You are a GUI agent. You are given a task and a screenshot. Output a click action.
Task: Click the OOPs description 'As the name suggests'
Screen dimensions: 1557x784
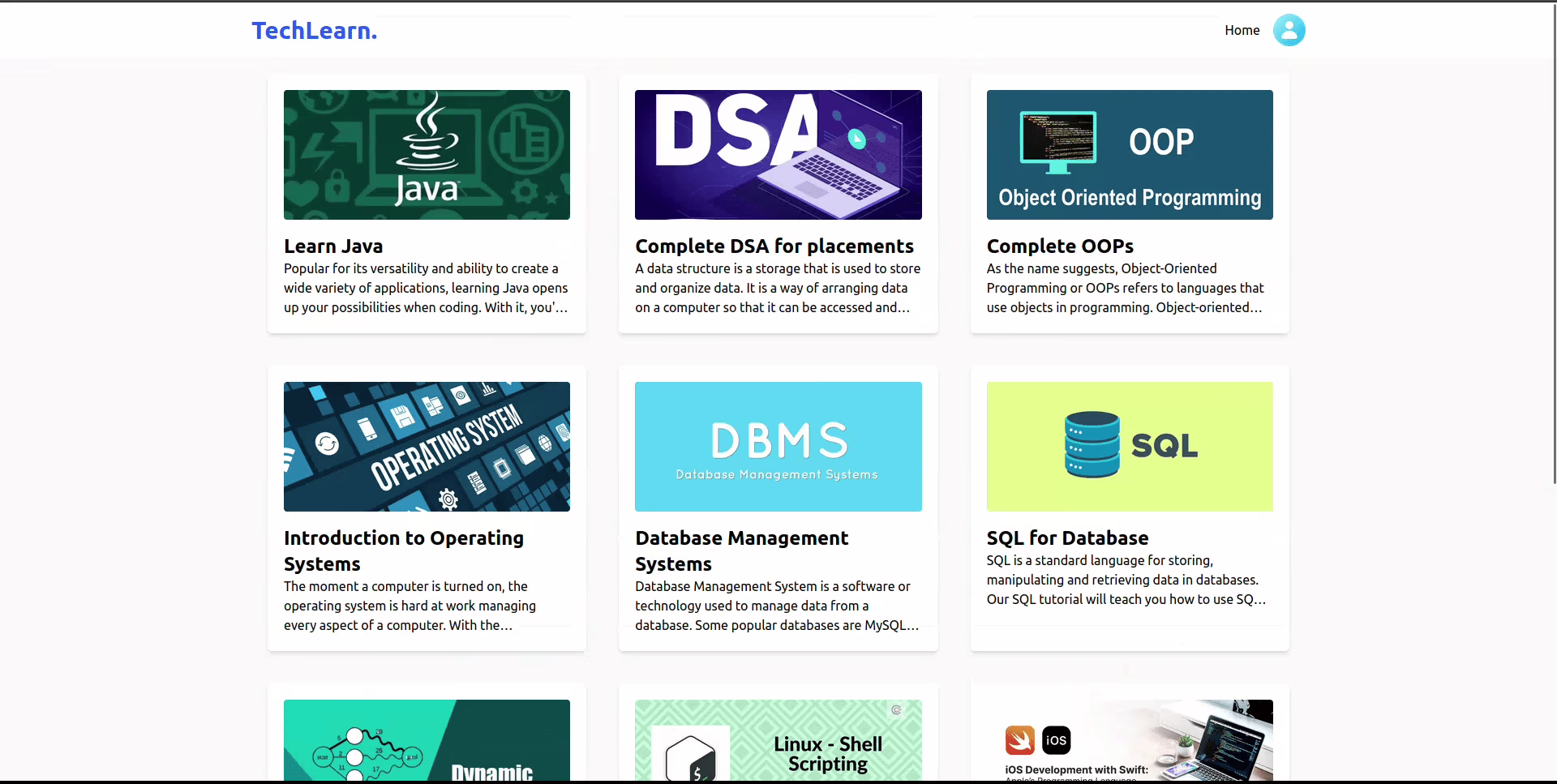click(x=1126, y=288)
